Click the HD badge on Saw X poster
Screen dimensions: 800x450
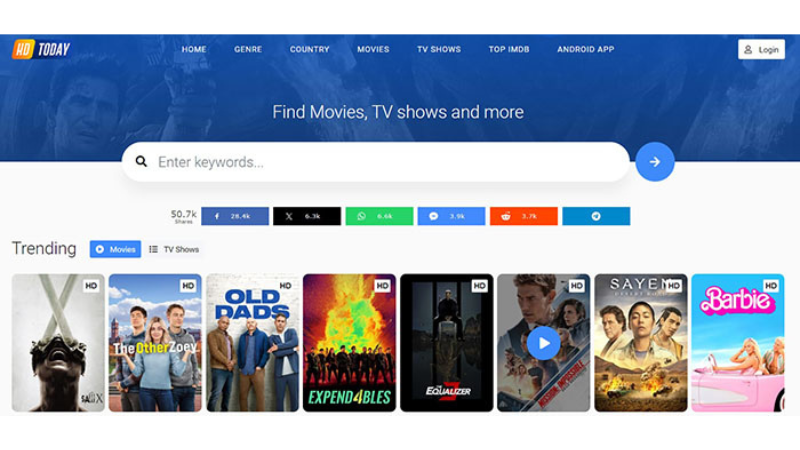(x=91, y=286)
